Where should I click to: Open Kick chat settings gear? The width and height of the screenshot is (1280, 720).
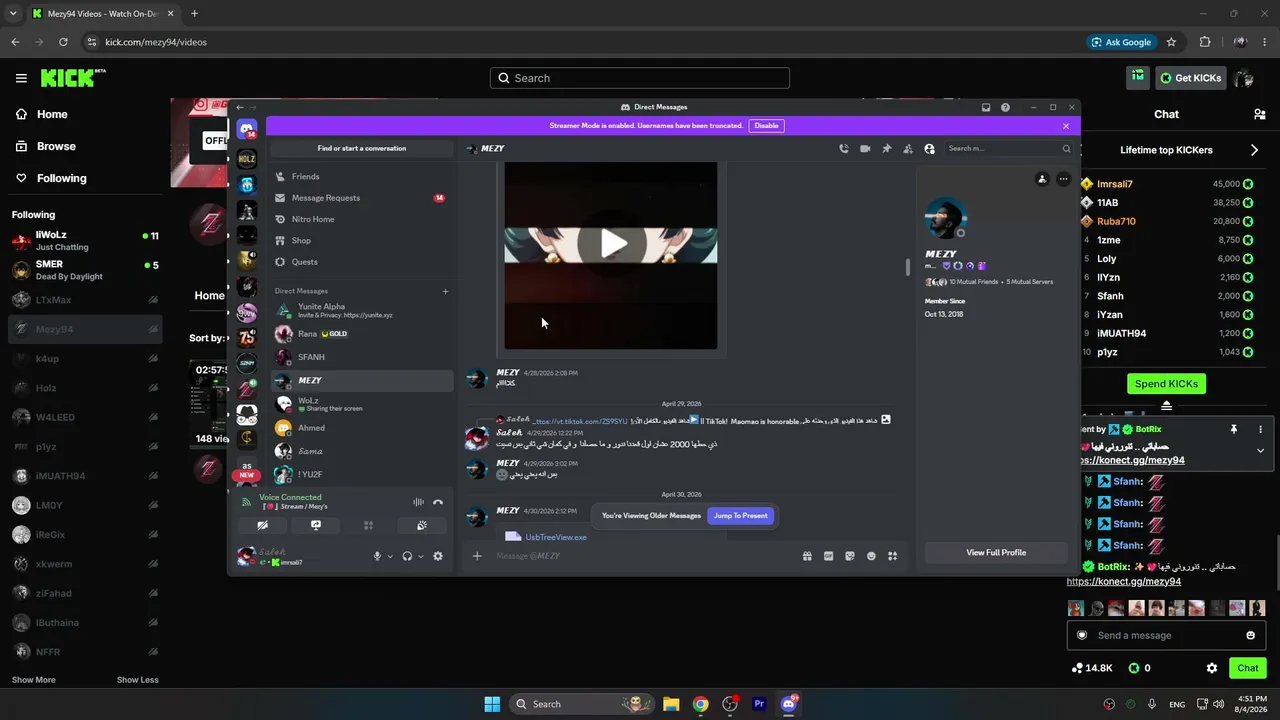click(1212, 668)
